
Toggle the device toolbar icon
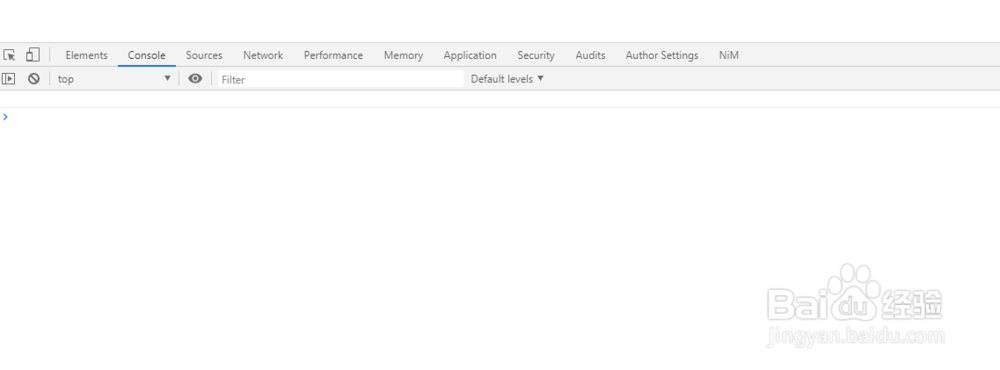point(33,55)
